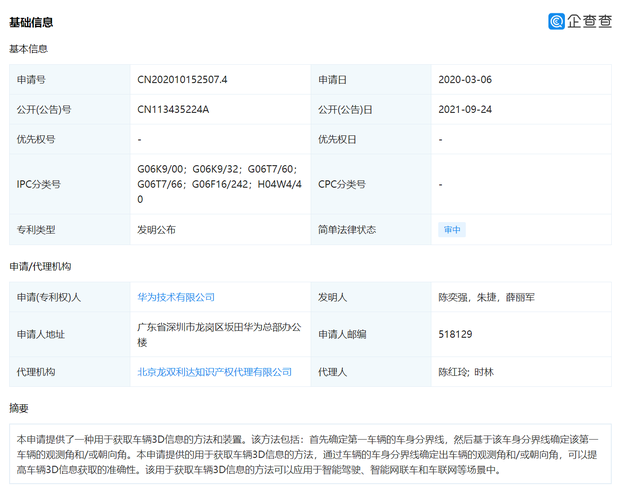This screenshot has height=491, width=620.
Task: Open the 北京龙双利达知识产权代理有限公司 agency link
Action: click(x=214, y=372)
